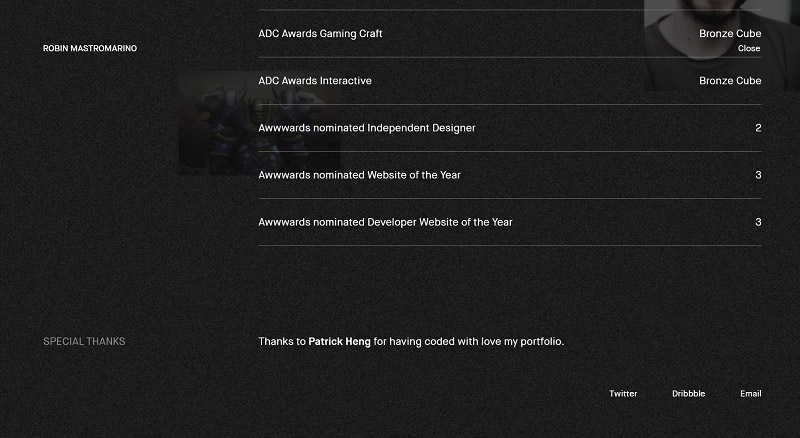Click count 2 beside Independent Designer
The width and height of the screenshot is (800, 438).
click(x=758, y=128)
